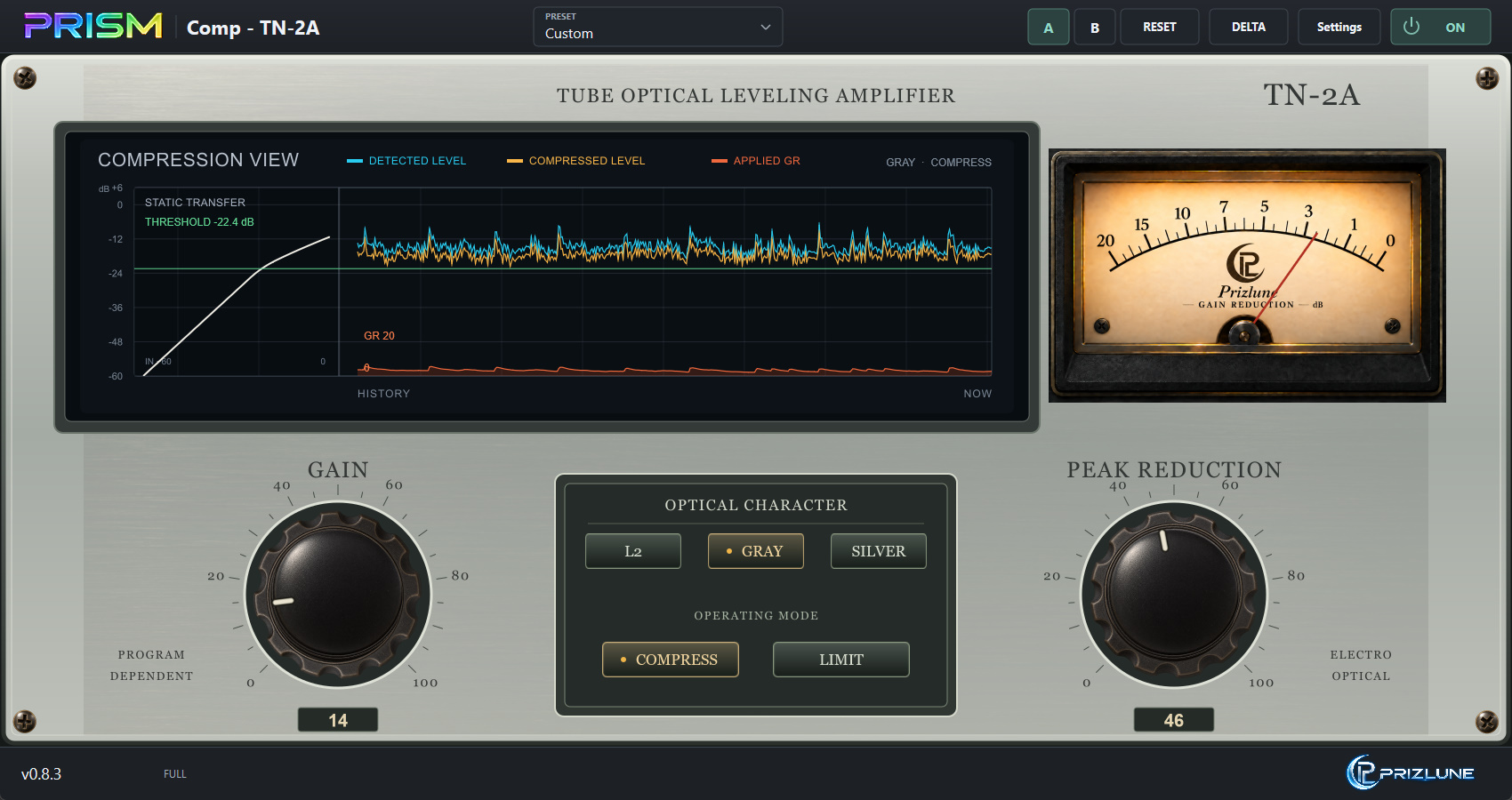Click the version v0.8.3 text
Viewport: 1512px width, 800px height.
(x=42, y=774)
